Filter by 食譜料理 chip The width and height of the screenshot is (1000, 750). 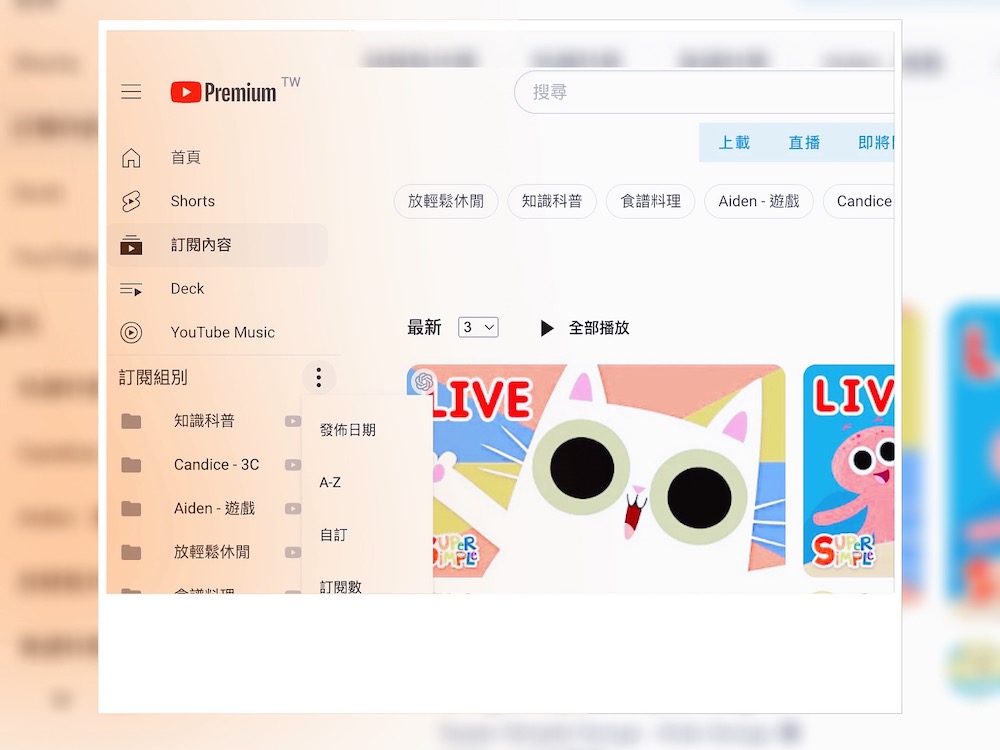[651, 202]
